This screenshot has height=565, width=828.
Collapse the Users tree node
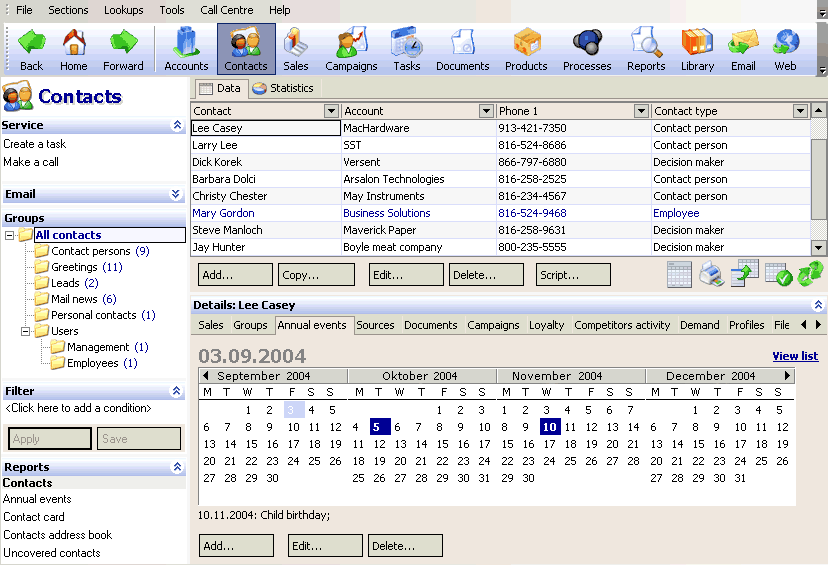(25, 332)
